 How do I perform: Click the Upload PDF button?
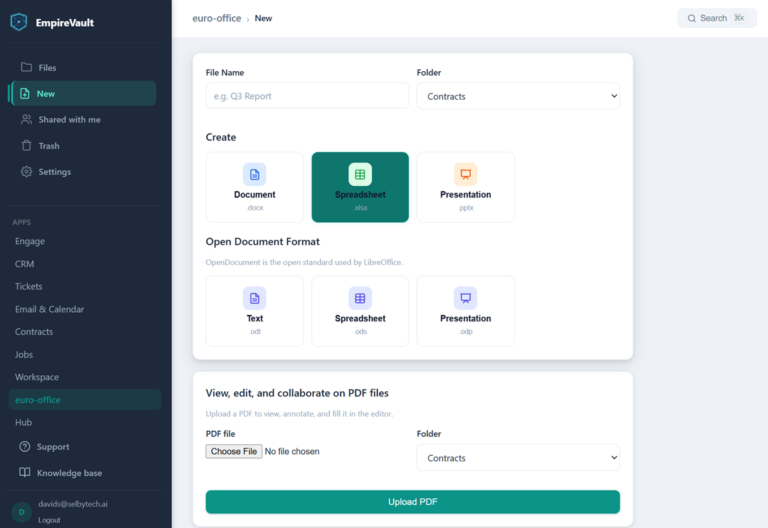tap(412, 502)
